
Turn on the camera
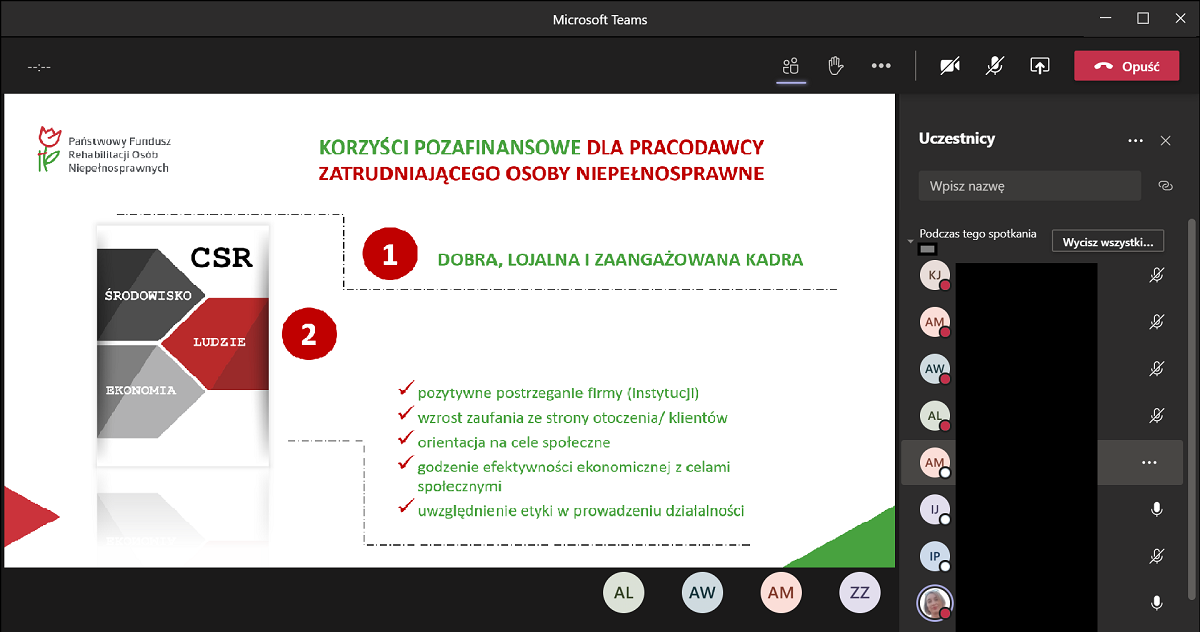click(x=949, y=66)
